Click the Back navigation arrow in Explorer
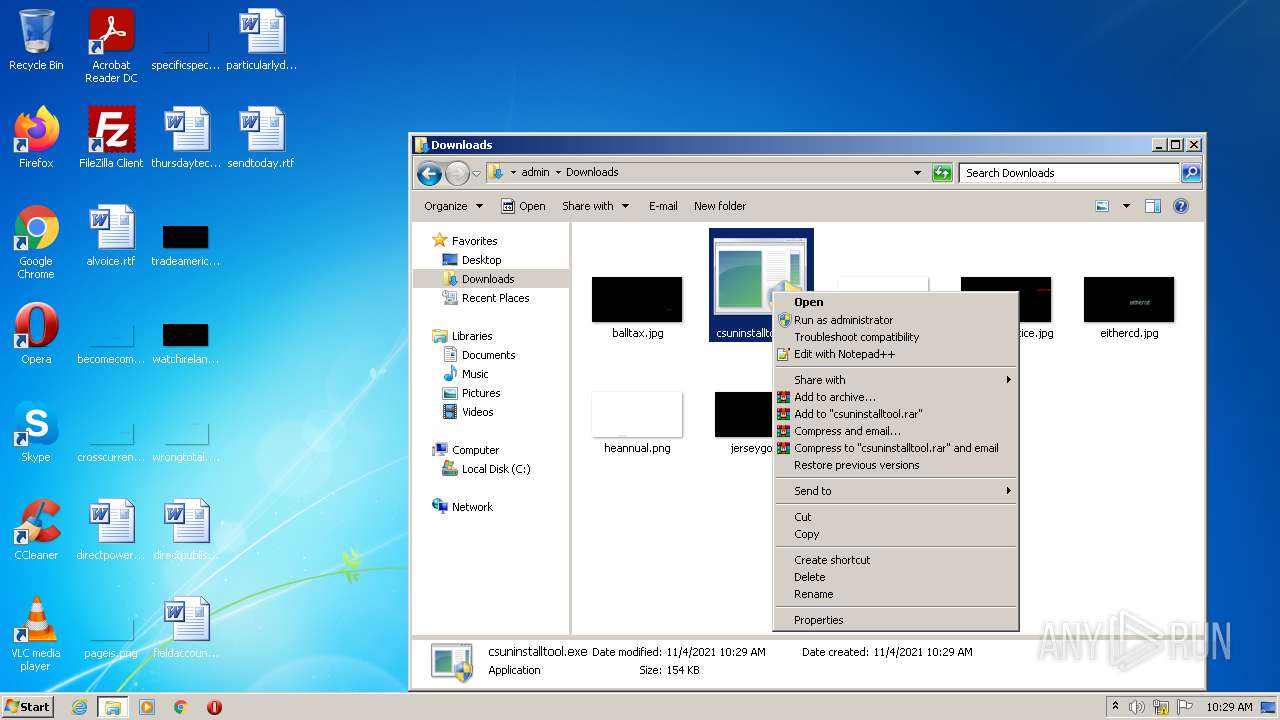This screenshot has width=1280, height=720. pyautogui.click(x=430, y=173)
